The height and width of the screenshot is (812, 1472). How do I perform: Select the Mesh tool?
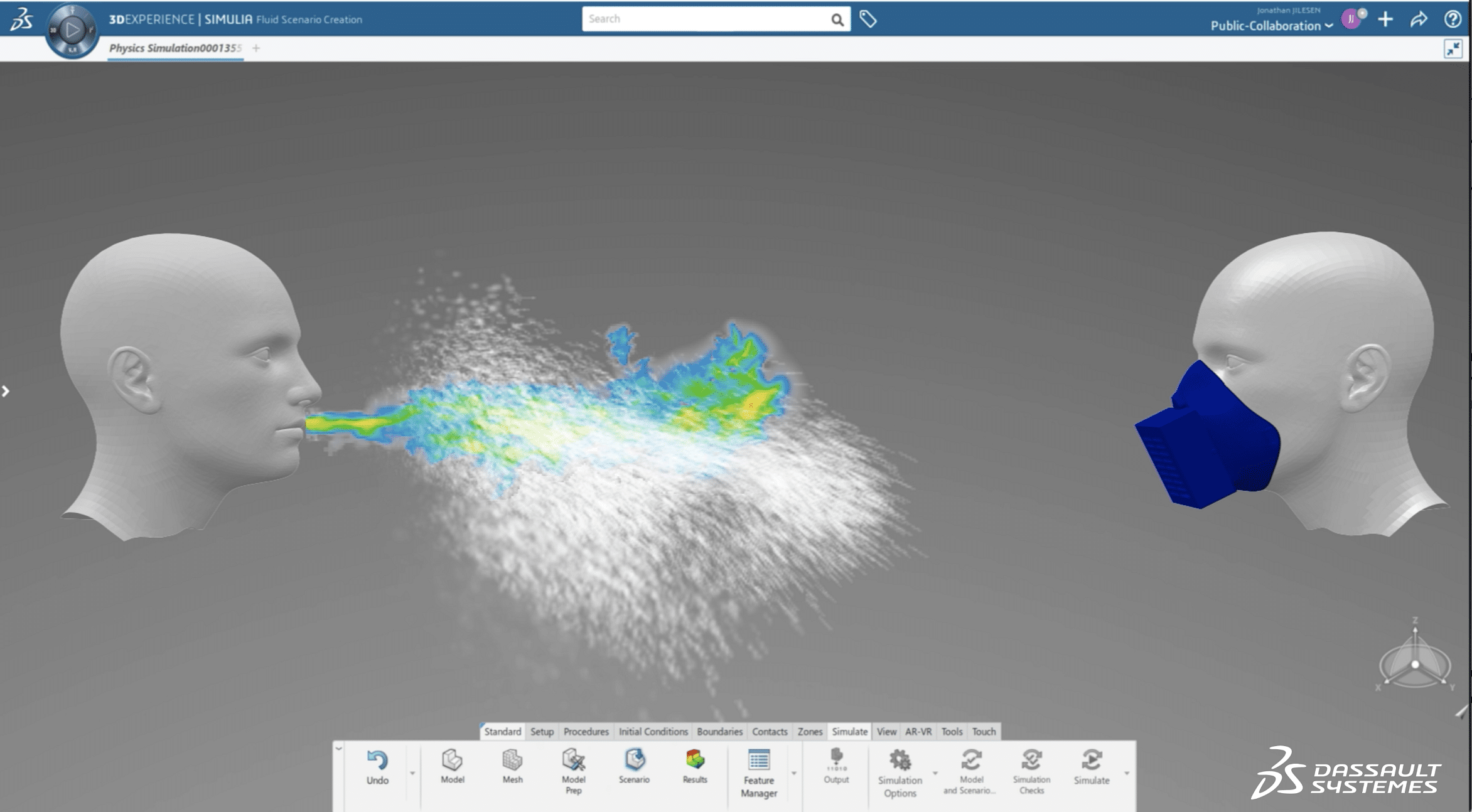(512, 766)
